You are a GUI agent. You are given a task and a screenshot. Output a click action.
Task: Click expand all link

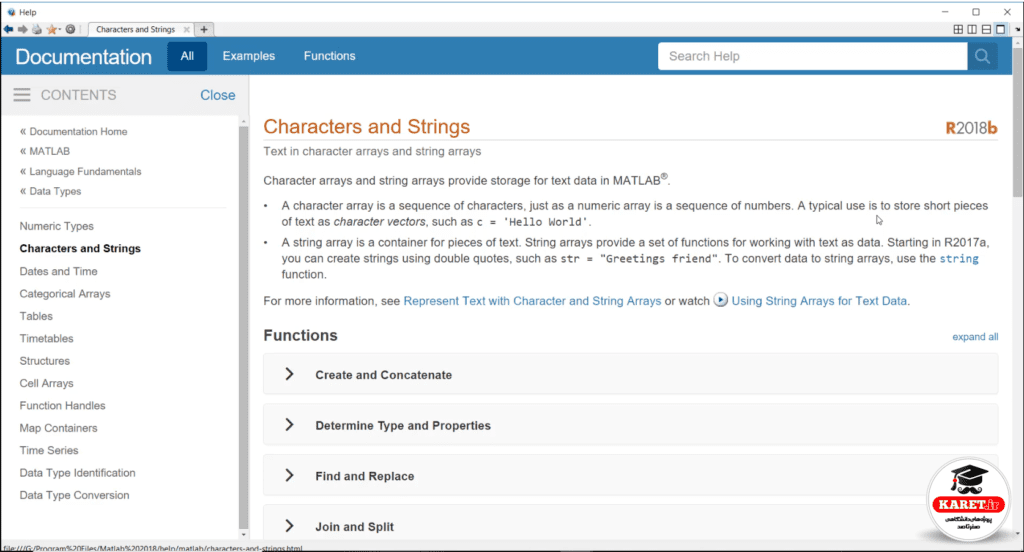975,337
